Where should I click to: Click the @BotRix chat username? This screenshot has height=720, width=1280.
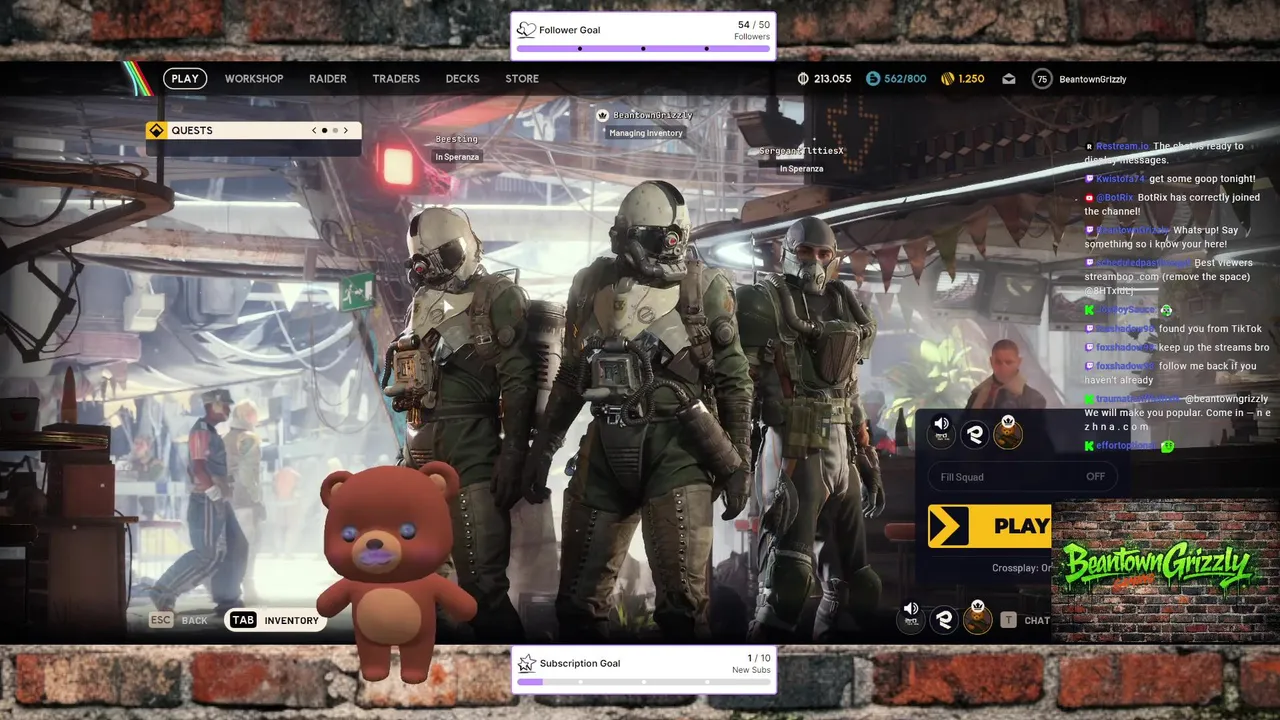[1115, 198]
